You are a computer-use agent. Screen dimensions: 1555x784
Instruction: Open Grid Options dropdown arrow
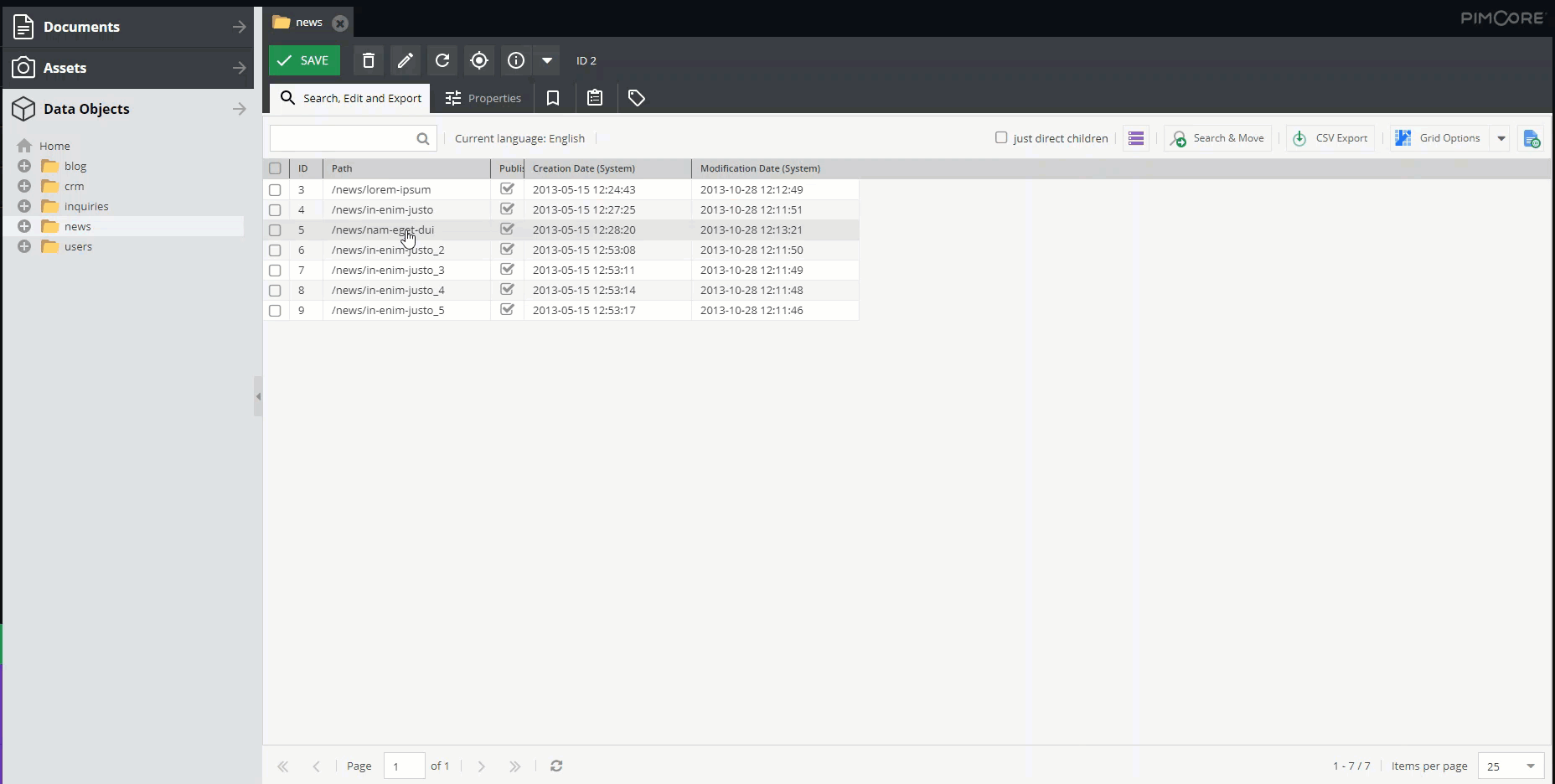tap(1501, 138)
